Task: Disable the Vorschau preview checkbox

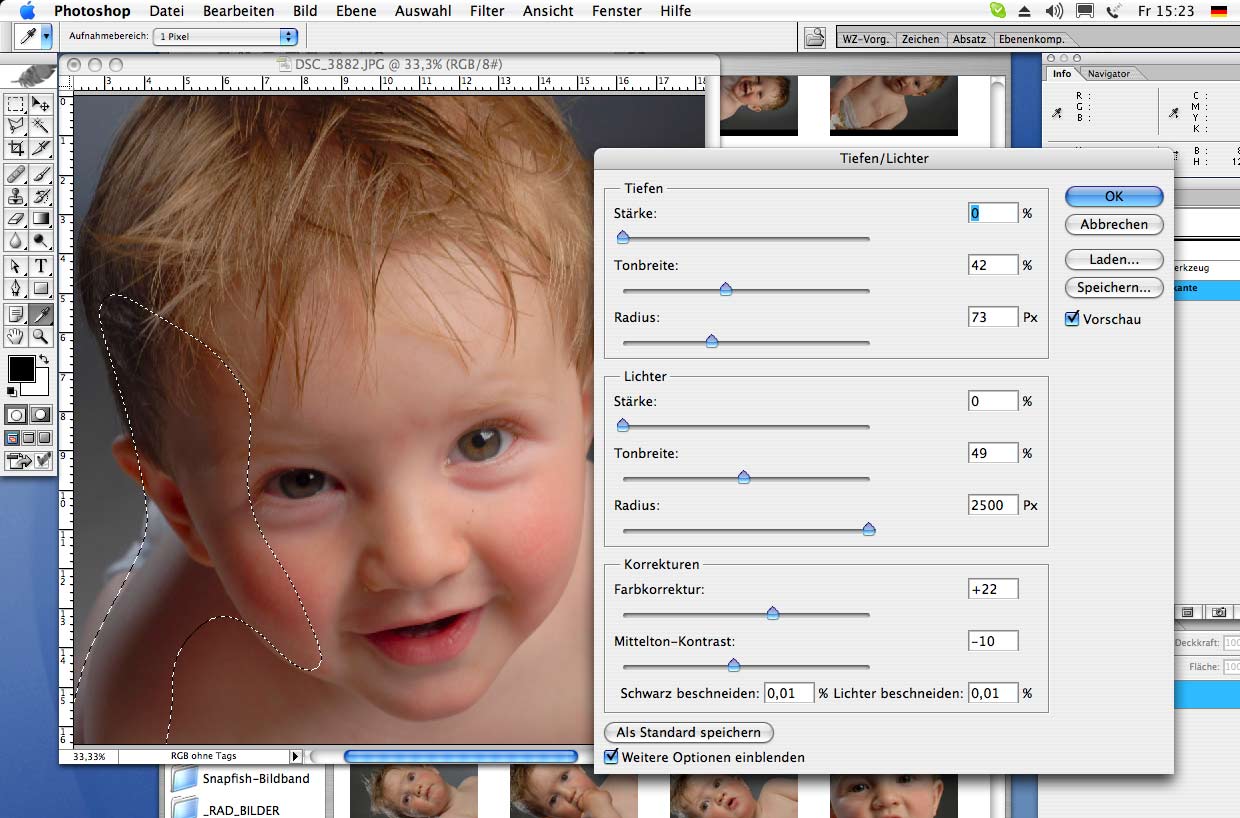Action: click(x=1073, y=319)
